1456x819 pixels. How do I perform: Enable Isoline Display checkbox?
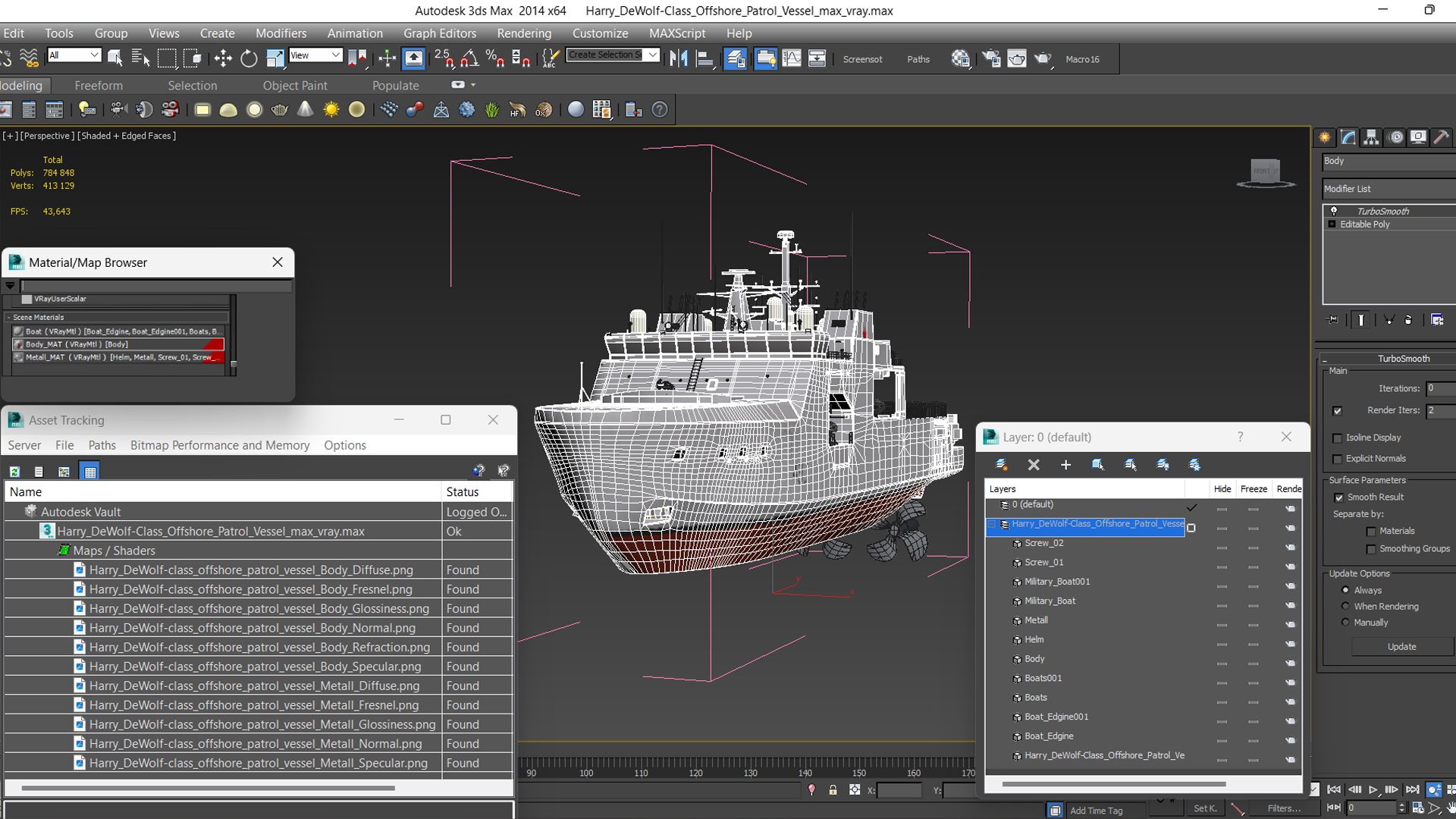coord(1338,438)
